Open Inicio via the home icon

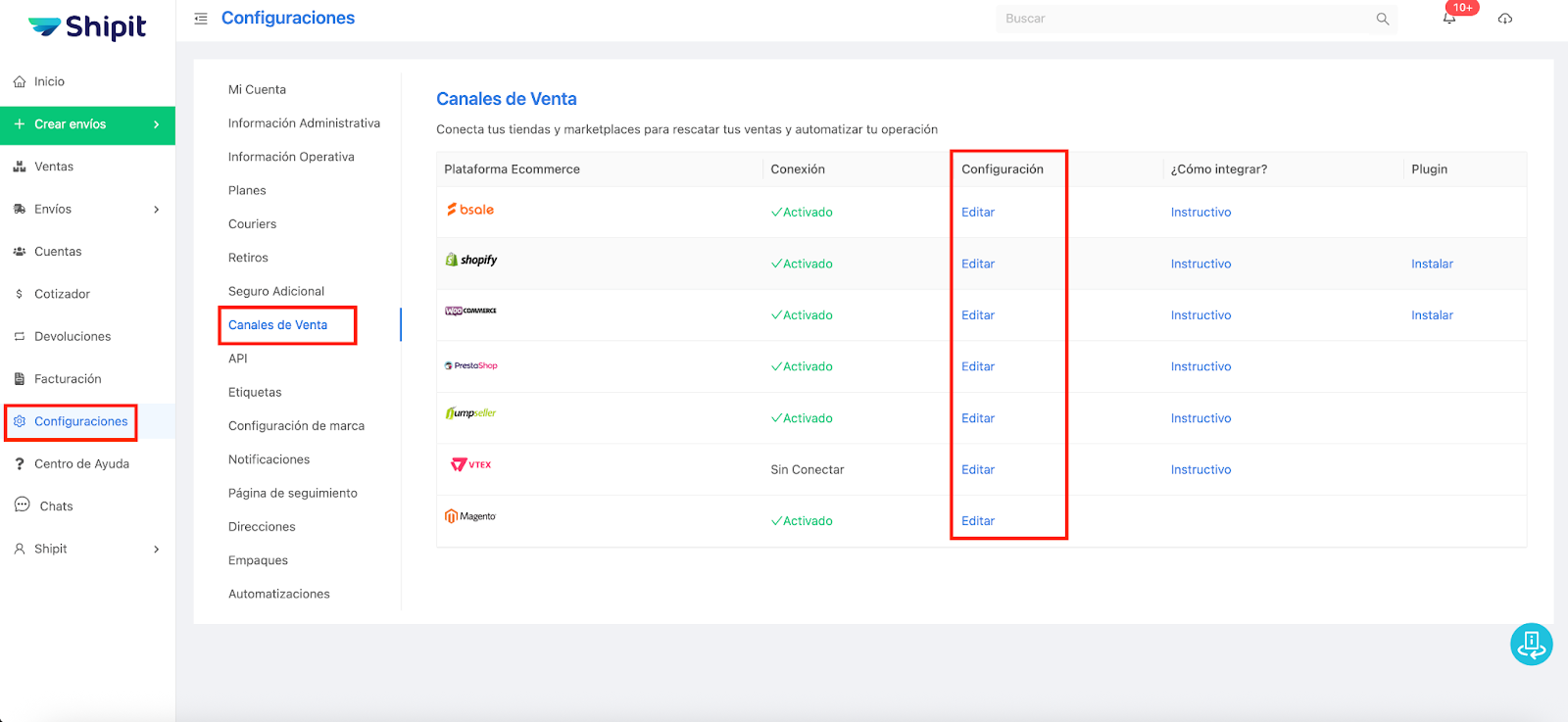point(20,82)
